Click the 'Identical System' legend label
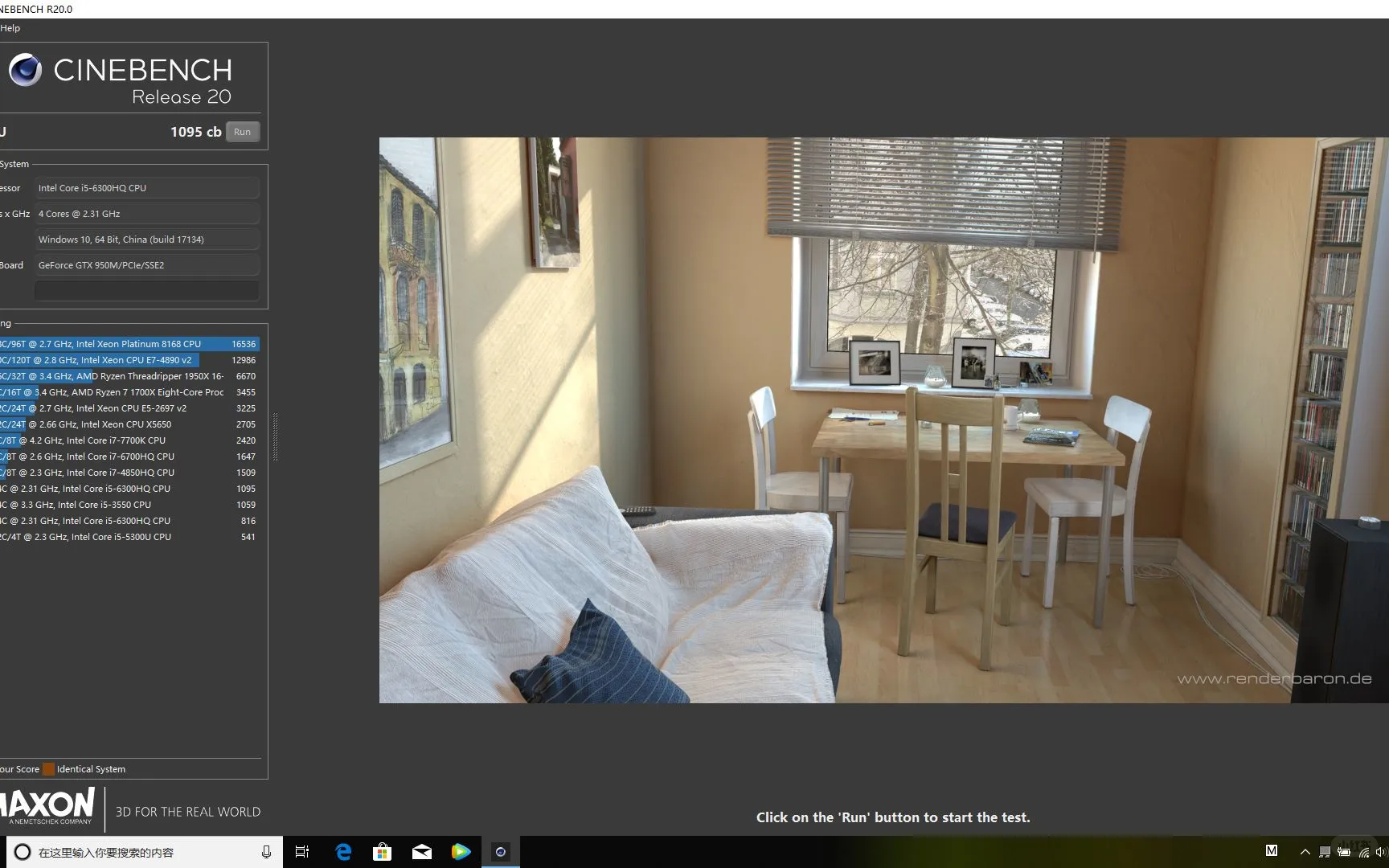 [91, 769]
